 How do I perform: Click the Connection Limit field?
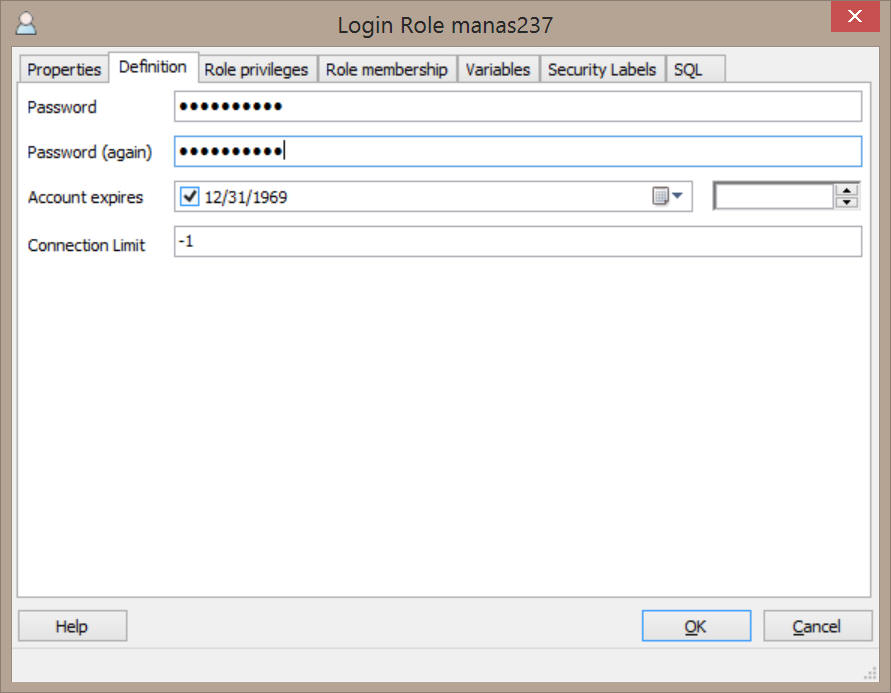click(517, 242)
